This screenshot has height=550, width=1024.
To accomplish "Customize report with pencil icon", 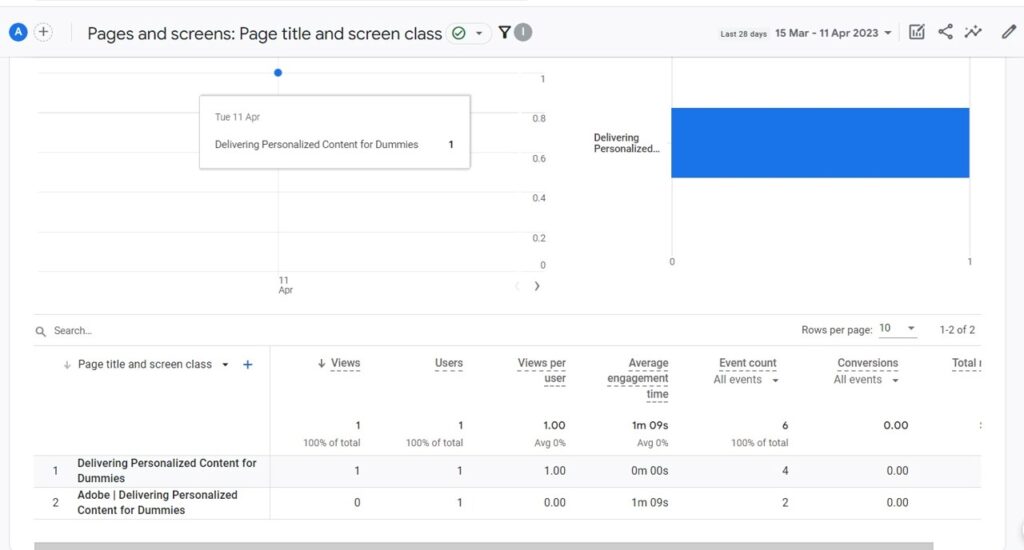I will pos(1008,32).
